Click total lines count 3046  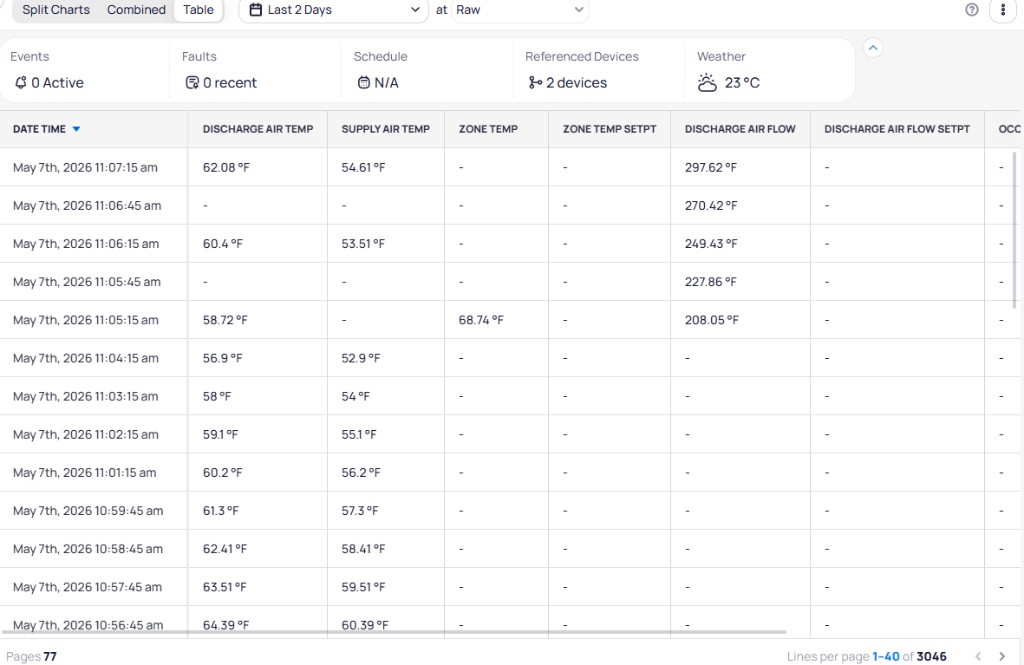click(x=931, y=656)
